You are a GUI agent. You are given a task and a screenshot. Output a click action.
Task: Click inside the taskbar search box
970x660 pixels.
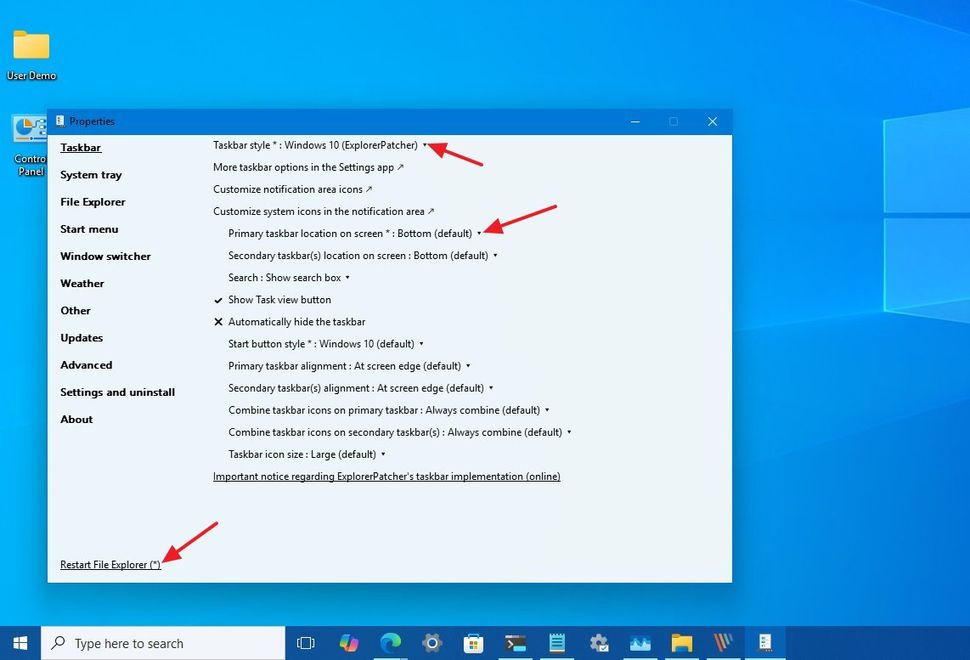[x=160, y=643]
